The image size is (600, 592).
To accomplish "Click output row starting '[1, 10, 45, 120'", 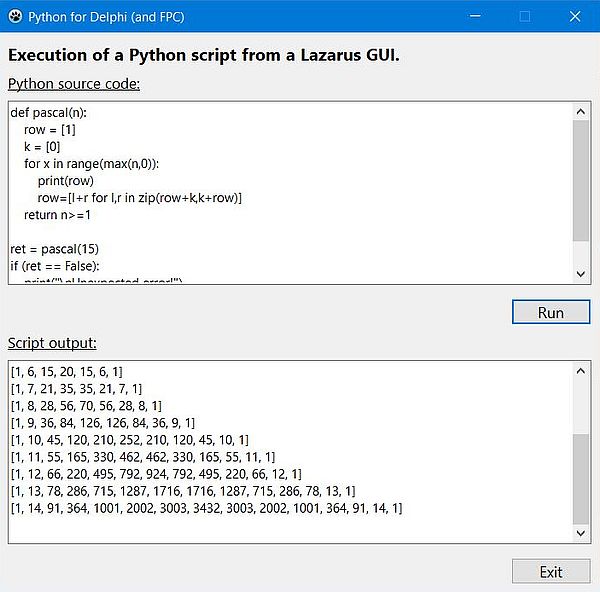I will coord(129,440).
